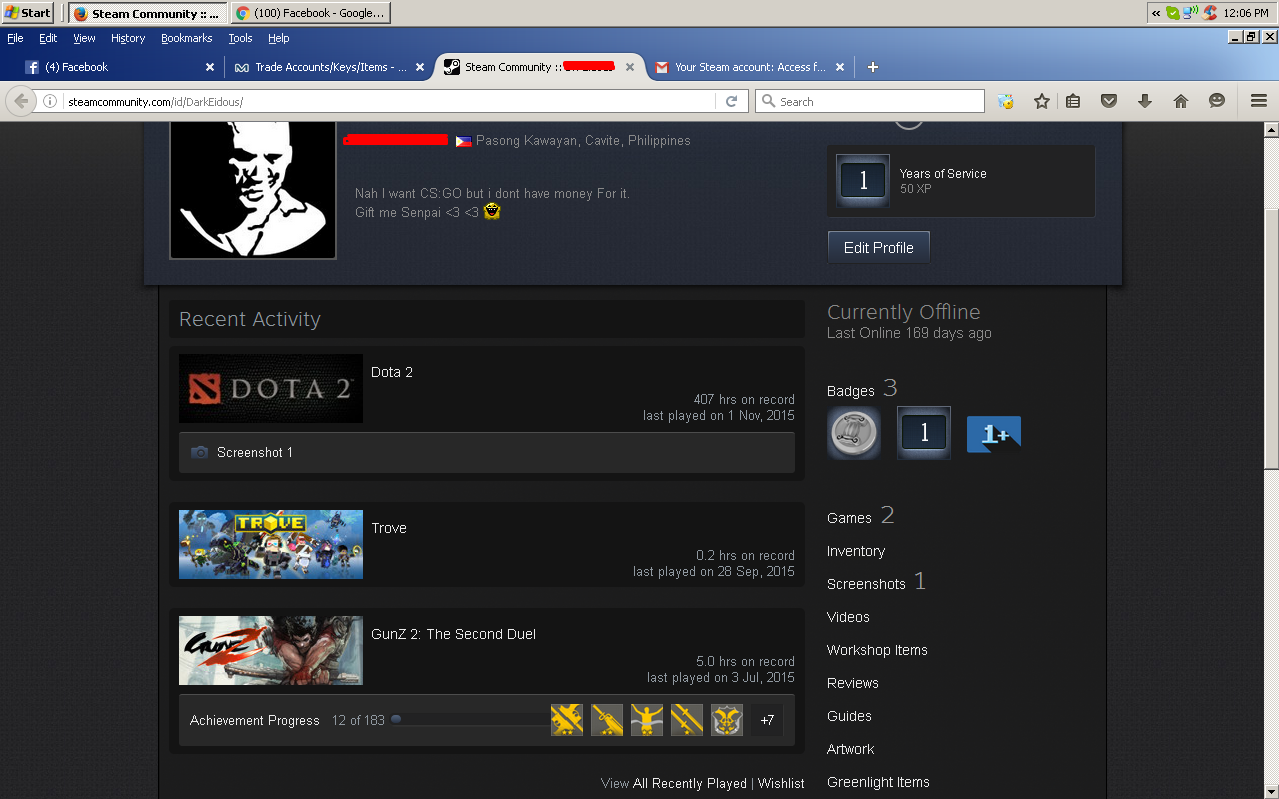
Task: Click the add-on icon left of bookmark star
Action: (1005, 101)
